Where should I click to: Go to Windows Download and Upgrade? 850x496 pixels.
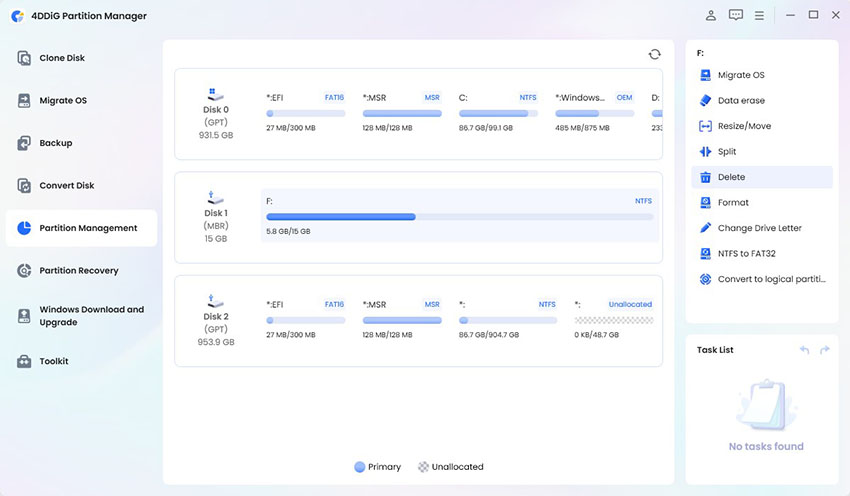pos(90,316)
